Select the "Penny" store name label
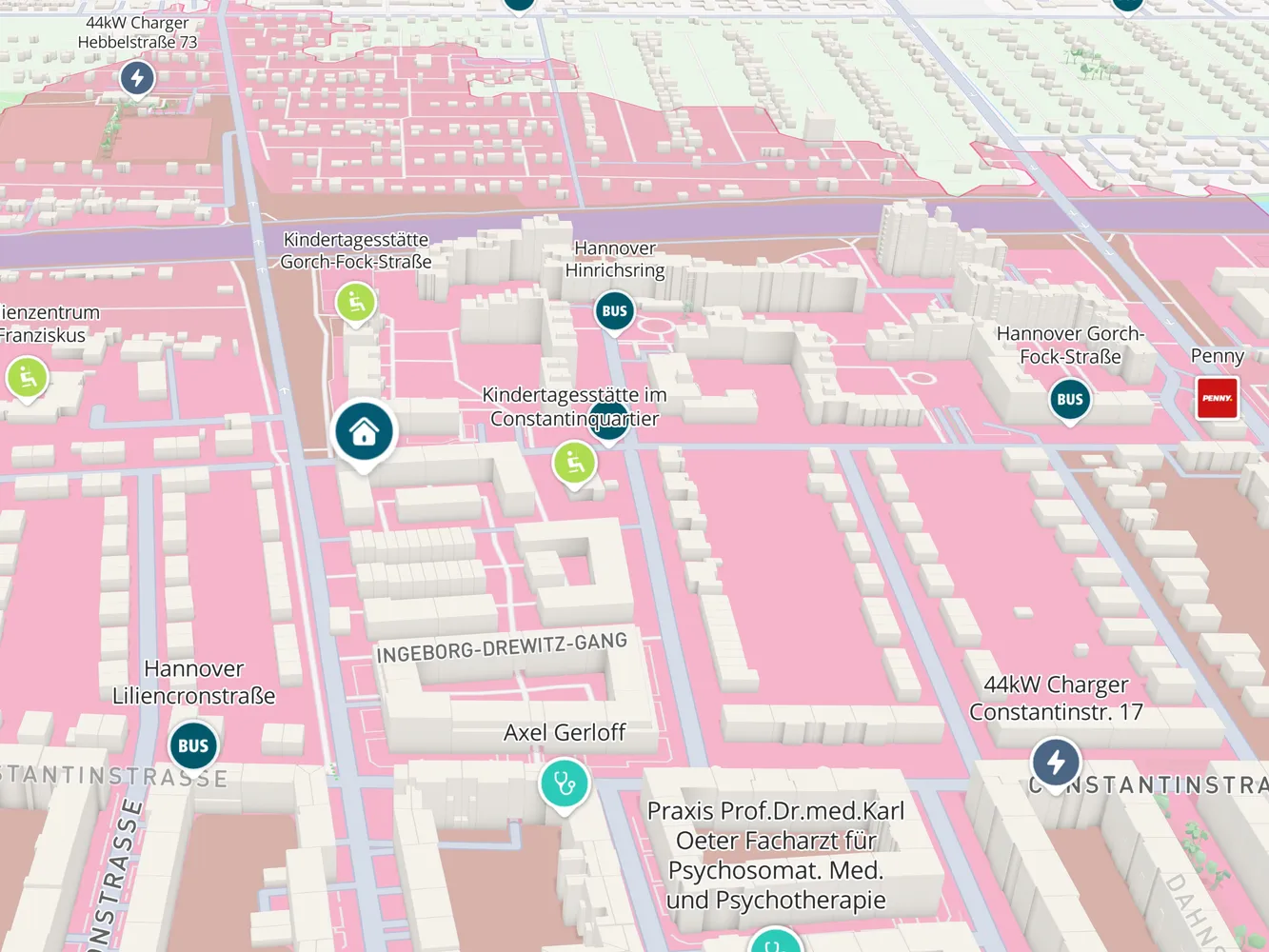The width and height of the screenshot is (1269, 952). (x=1217, y=356)
